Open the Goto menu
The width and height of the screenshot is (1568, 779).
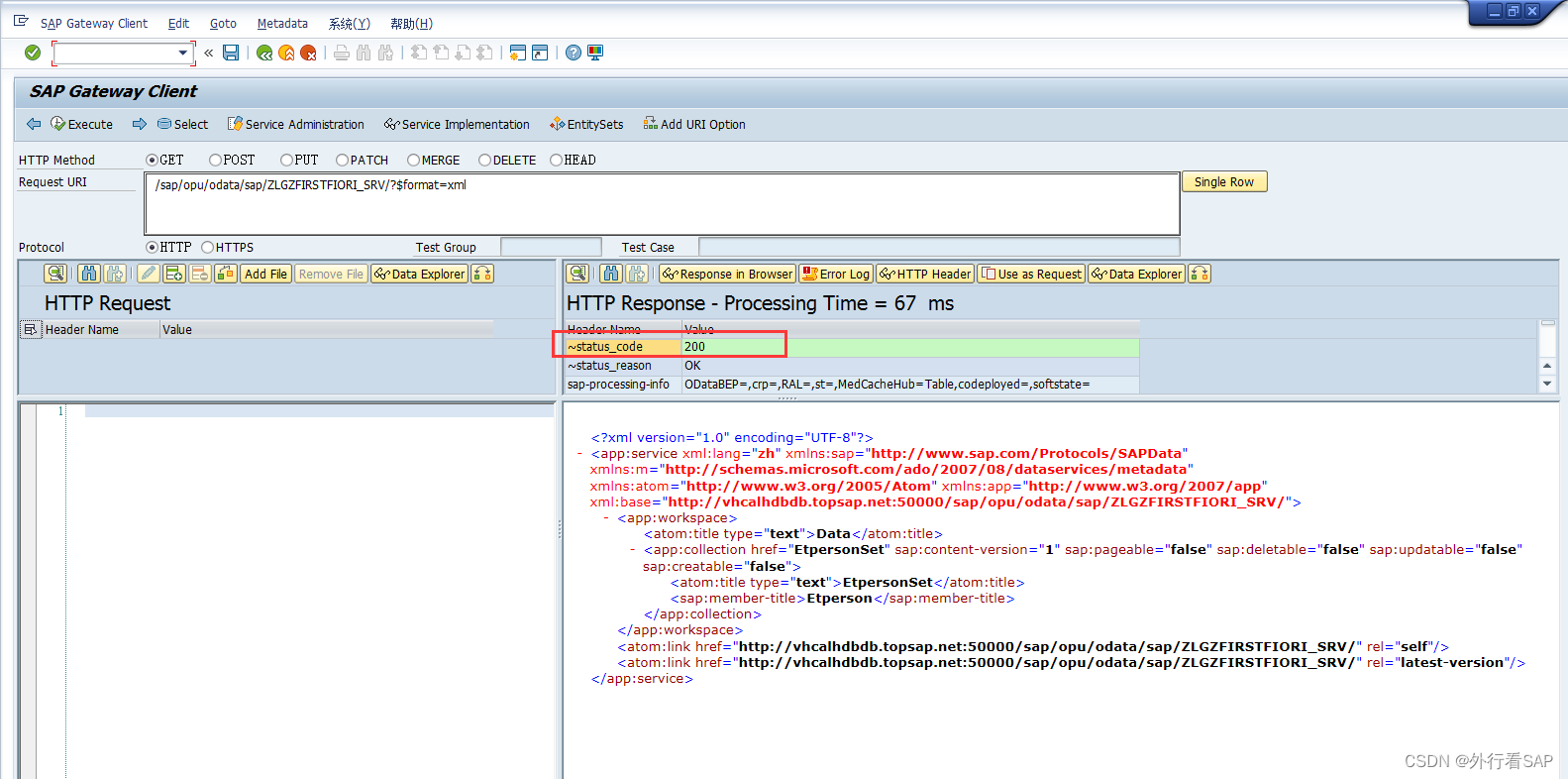[x=223, y=23]
